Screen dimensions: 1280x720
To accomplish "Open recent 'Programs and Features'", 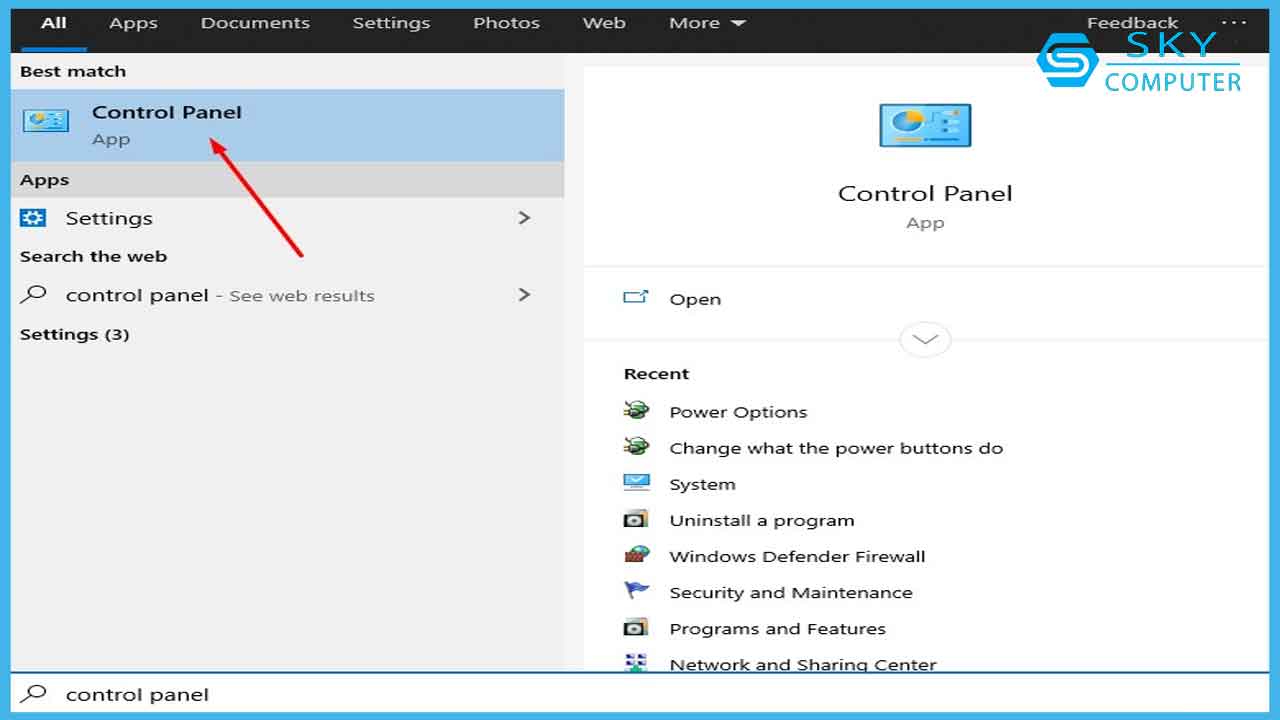I will tap(777, 628).
